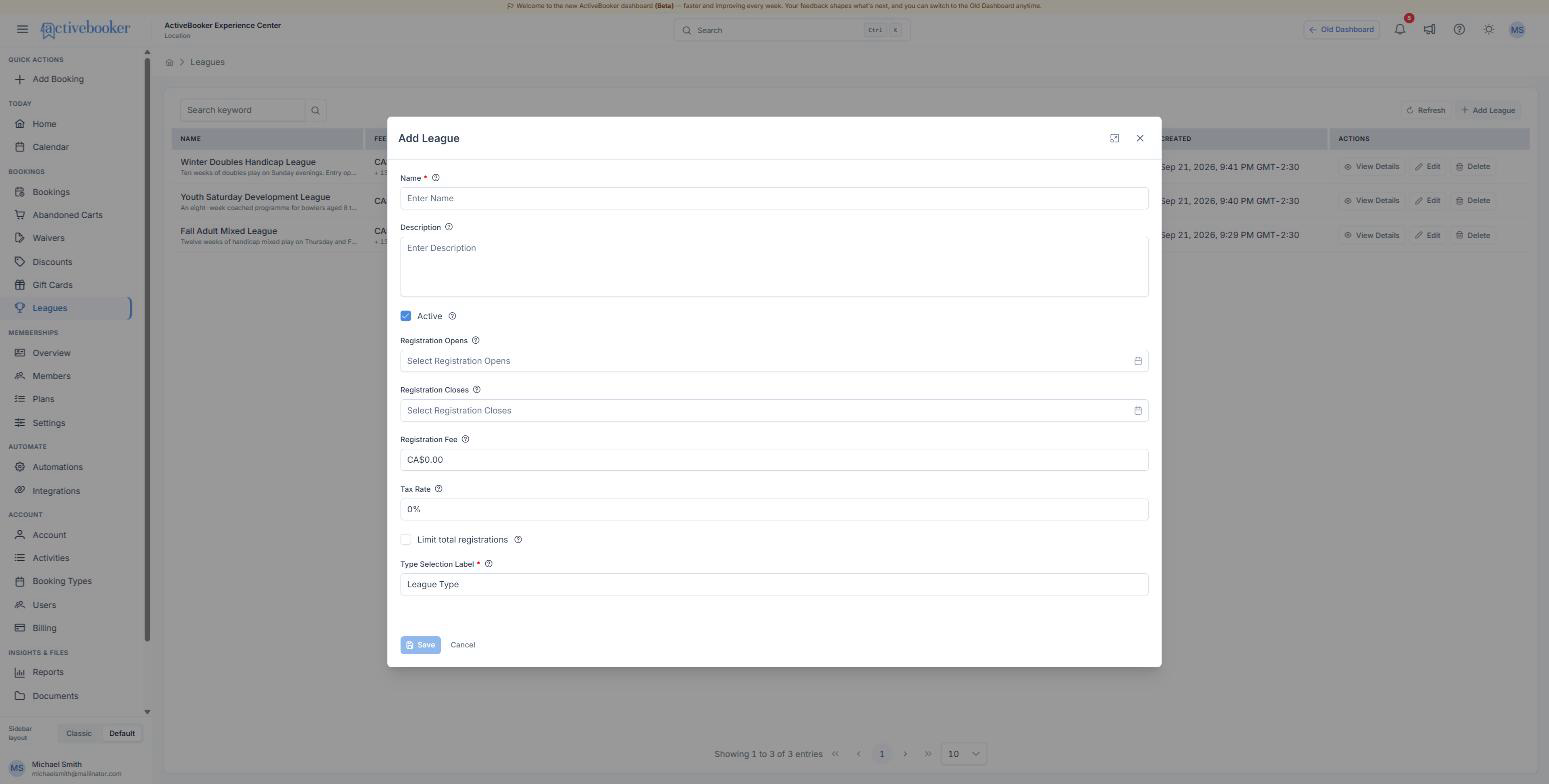Viewport: 1549px width, 784px height.
Task: Click into the Description text area
Action: pyautogui.click(x=774, y=267)
